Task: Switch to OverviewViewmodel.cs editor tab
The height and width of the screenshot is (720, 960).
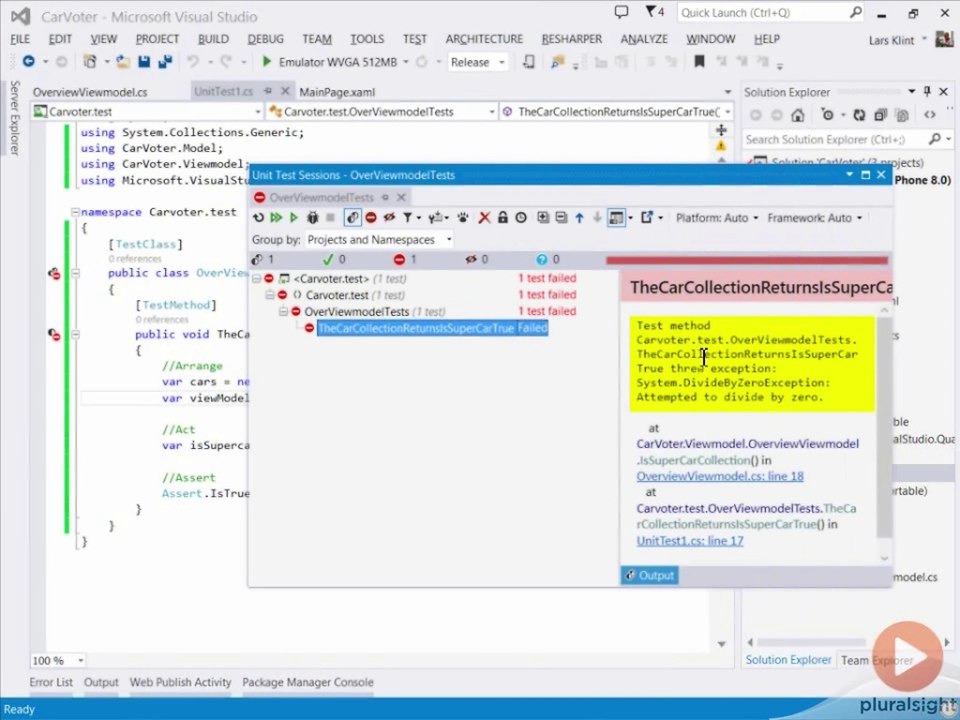Action: coord(90,92)
